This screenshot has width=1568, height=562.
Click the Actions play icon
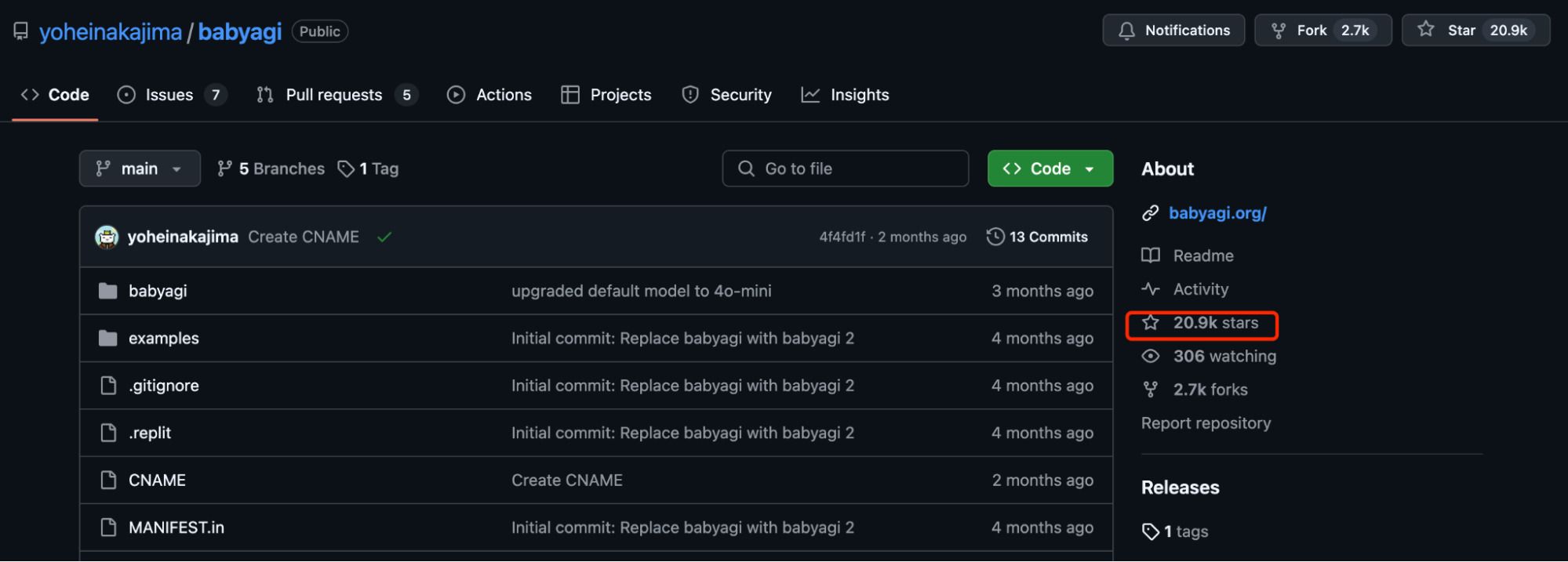(456, 95)
